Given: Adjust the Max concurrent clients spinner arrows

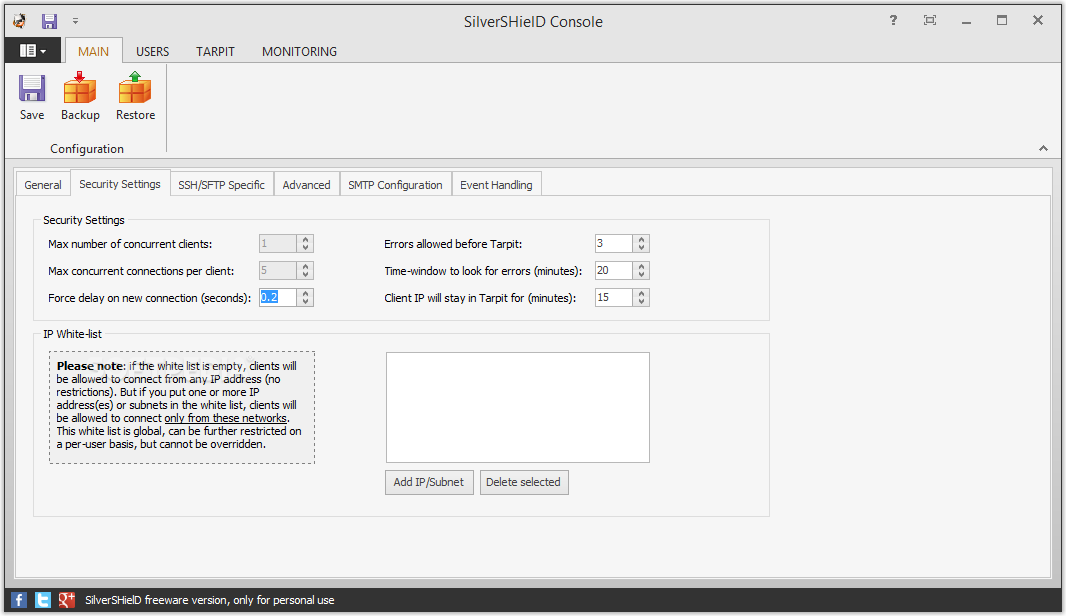Looking at the screenshot, I should [306, 243].
